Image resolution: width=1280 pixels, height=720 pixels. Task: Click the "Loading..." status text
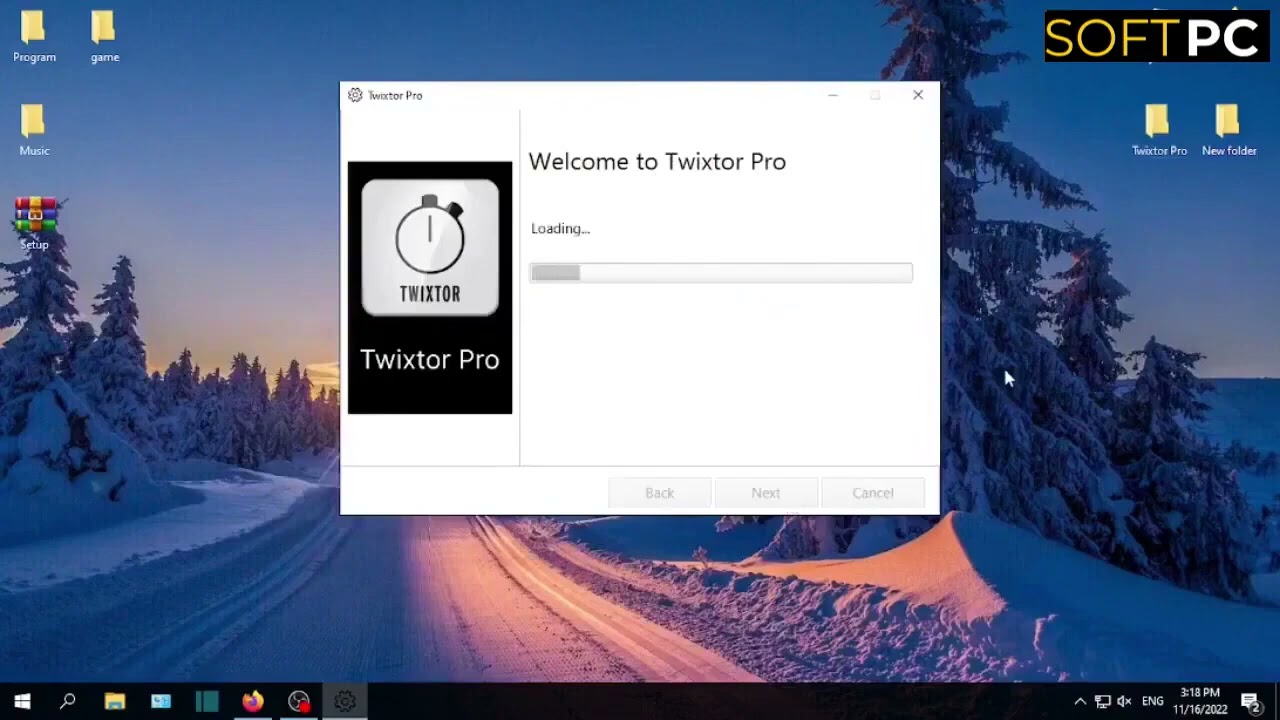click(560, 229)
